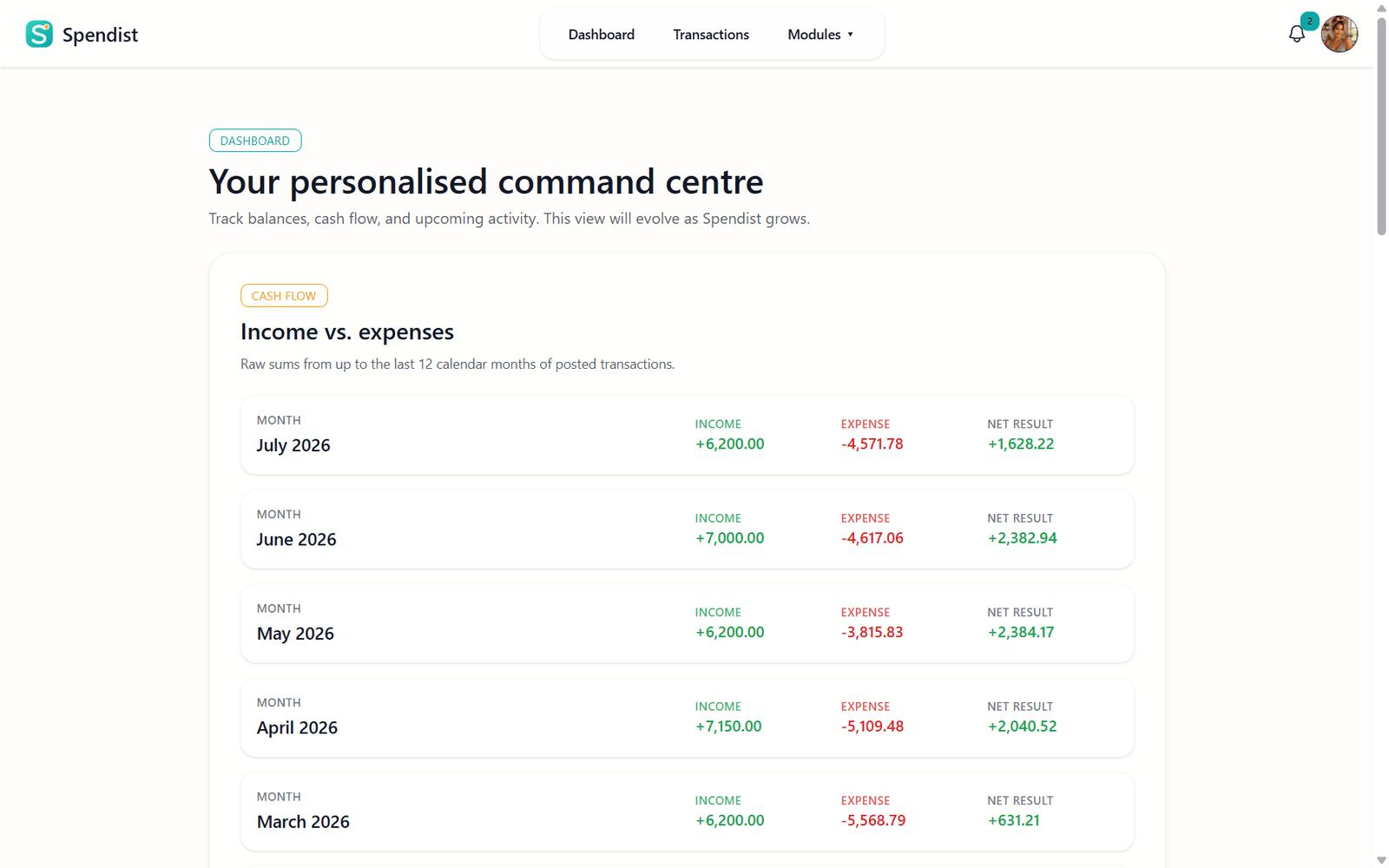Click June income value +7,000.00

(x=730, y=538)
